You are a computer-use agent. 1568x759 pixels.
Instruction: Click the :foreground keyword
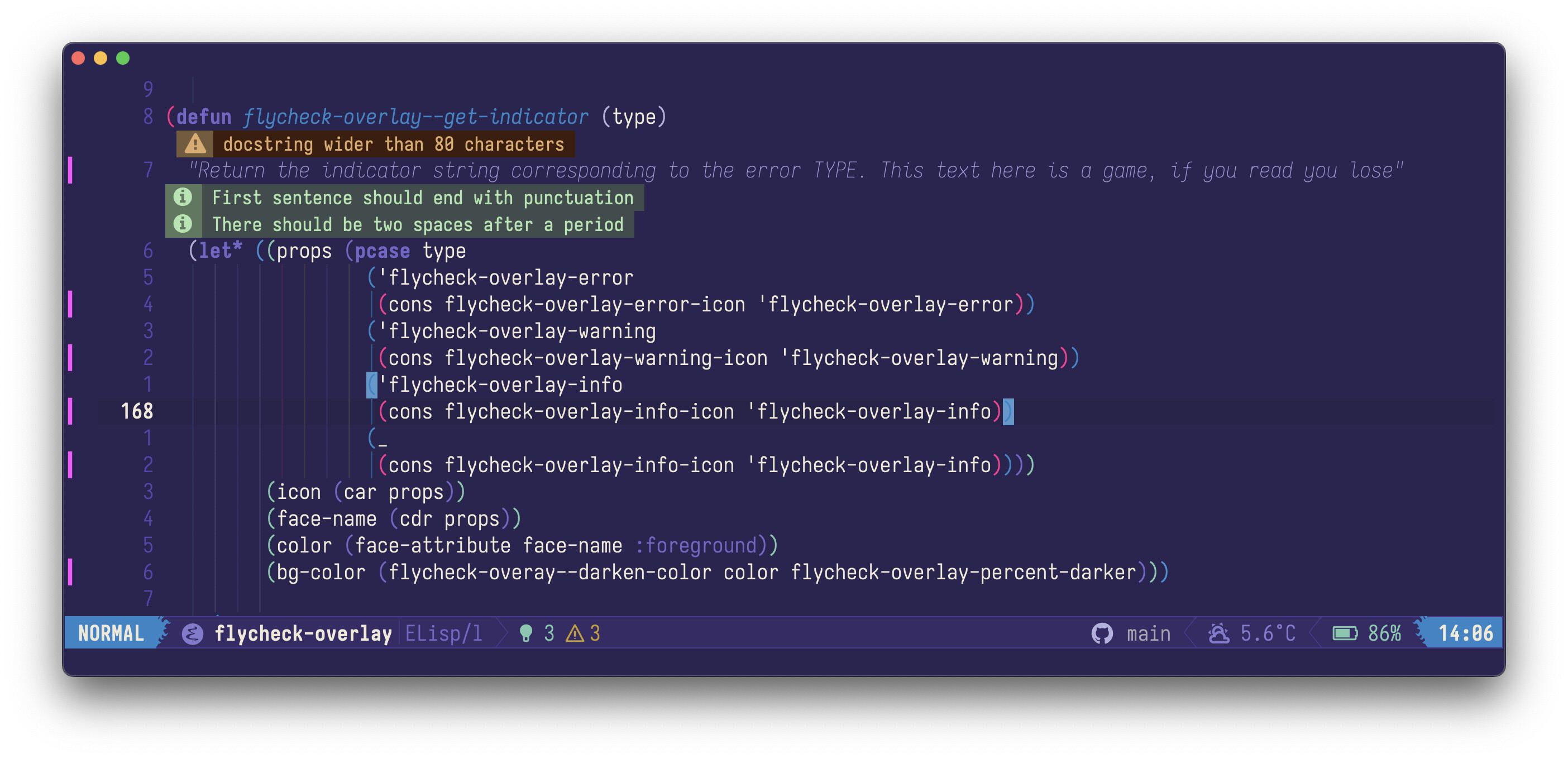(696, 546)
